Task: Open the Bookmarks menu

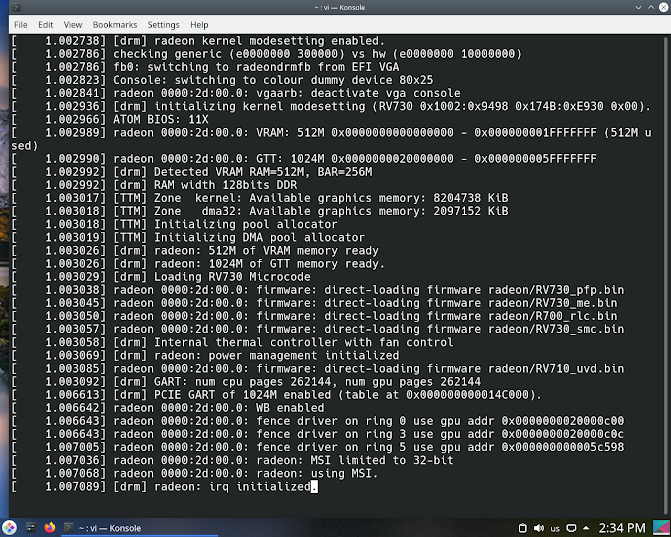Action: coord(115,25)
